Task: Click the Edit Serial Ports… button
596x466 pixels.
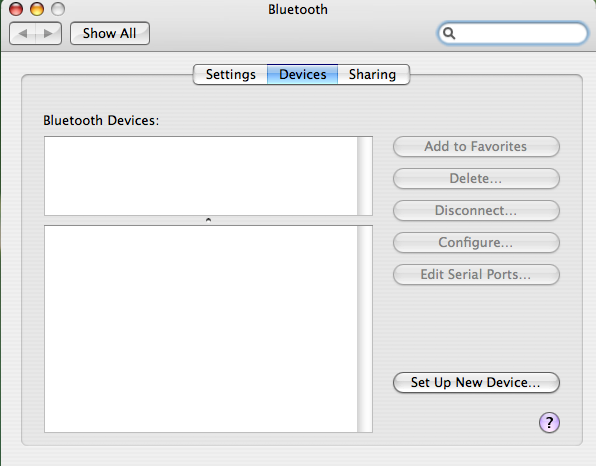Action: click(476, 274)
